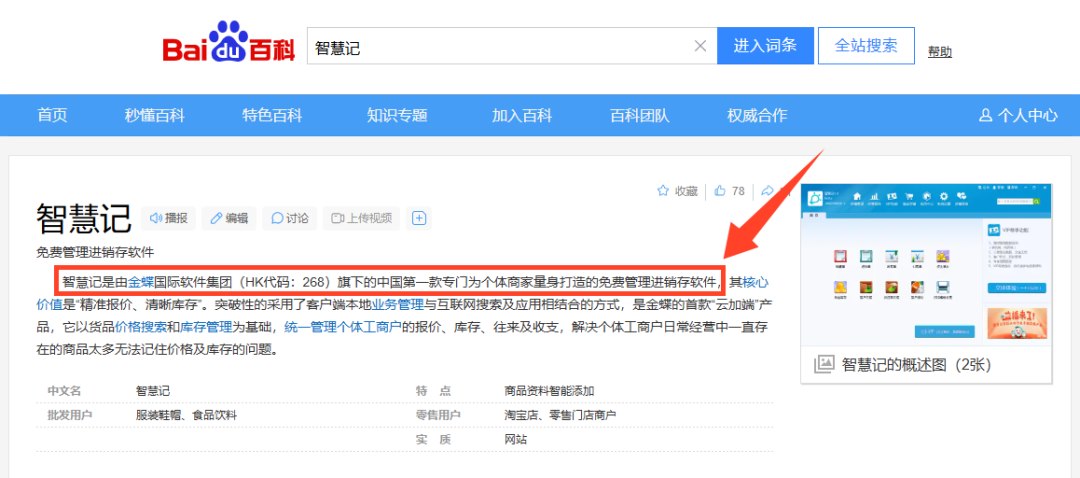Click the 中文名 field label
1080x478 pixels.
[64, 391]
